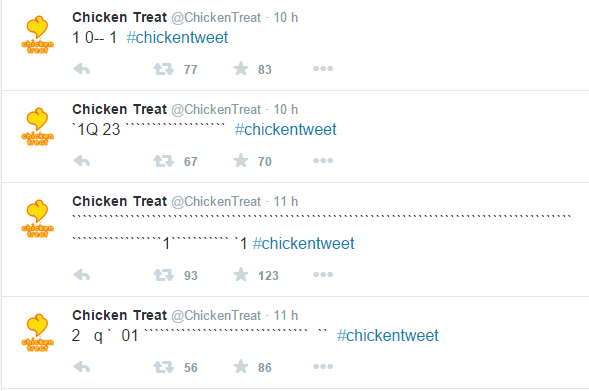The width and height of the screenshot is (589, 391).
Task: Reply to the '1Q 23' tweet
Action: [82, 161]
